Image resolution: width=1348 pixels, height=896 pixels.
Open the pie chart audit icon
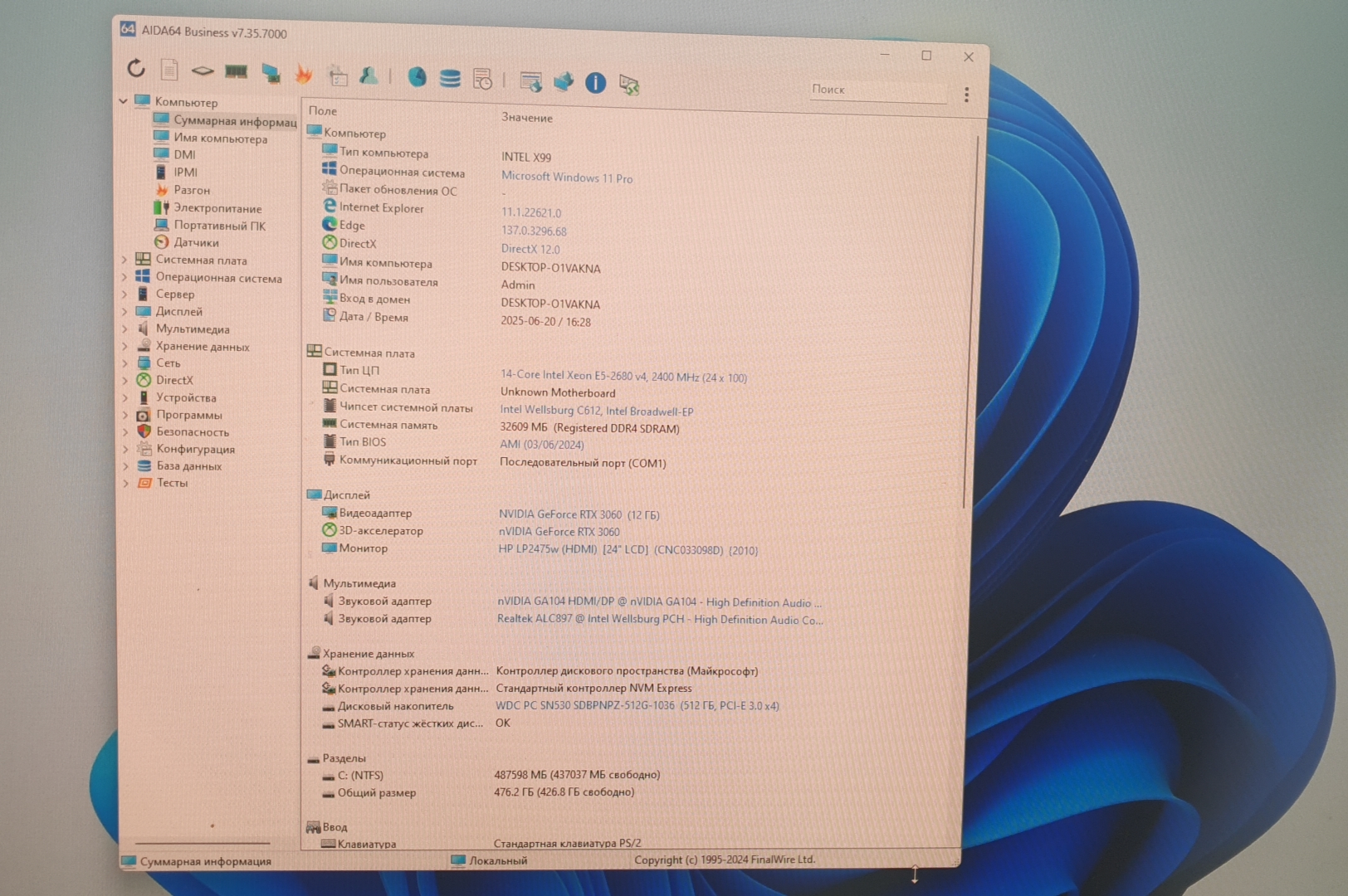(417, 78)
